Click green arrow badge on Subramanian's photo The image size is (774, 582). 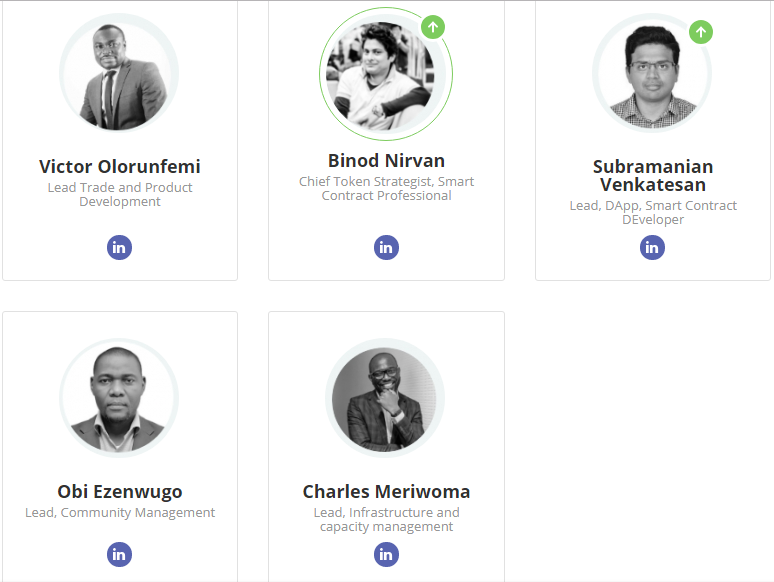pyautogui.click(x=701, y=32)
